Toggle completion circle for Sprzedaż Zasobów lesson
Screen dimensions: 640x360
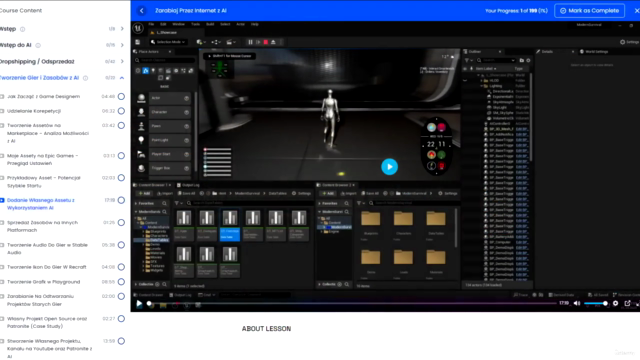pyautogui.click(x=121, y=222)
